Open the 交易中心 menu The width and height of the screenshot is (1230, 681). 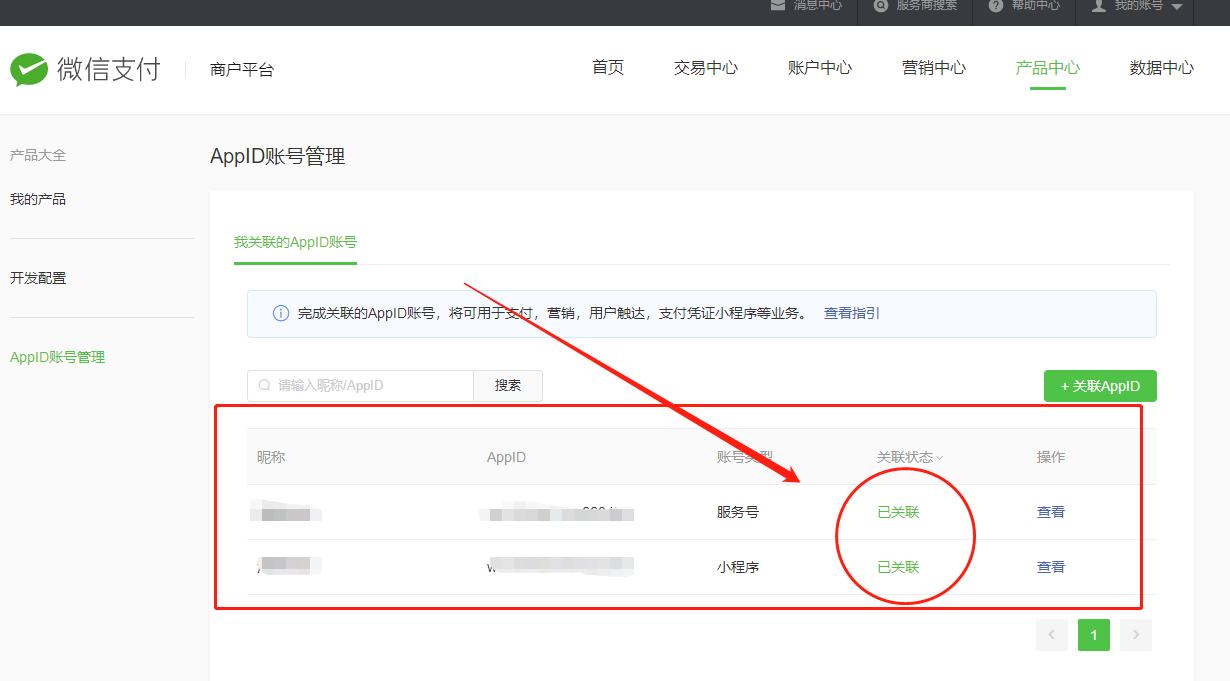pos(705,68)
